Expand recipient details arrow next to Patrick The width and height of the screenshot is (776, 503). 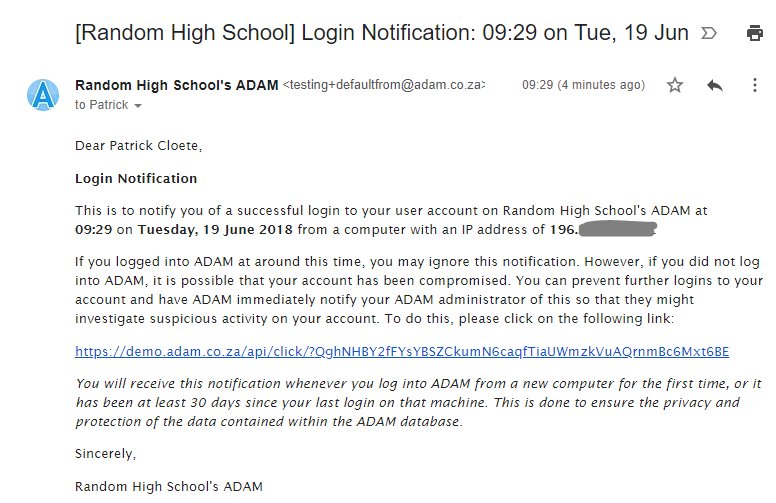tap(138, 106)
